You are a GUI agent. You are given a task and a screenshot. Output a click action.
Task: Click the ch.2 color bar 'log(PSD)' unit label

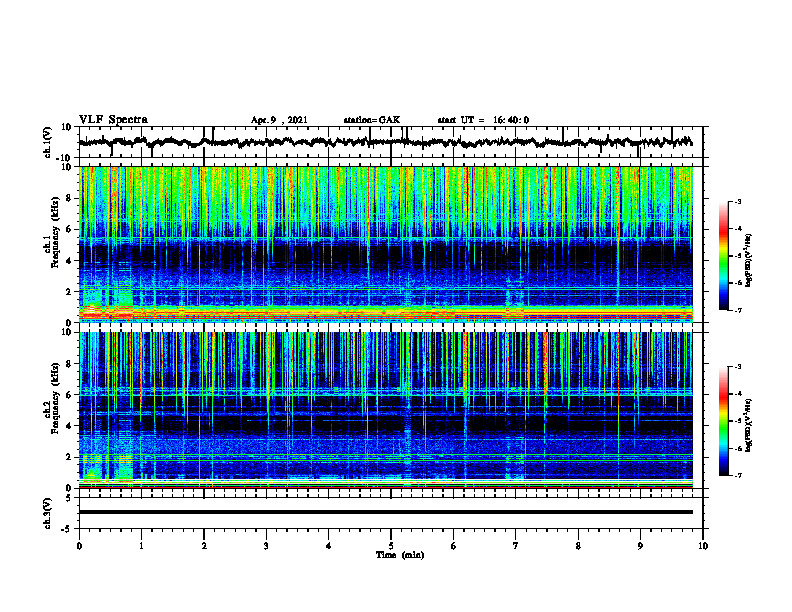pyautogui.click(x=749, y=426)
